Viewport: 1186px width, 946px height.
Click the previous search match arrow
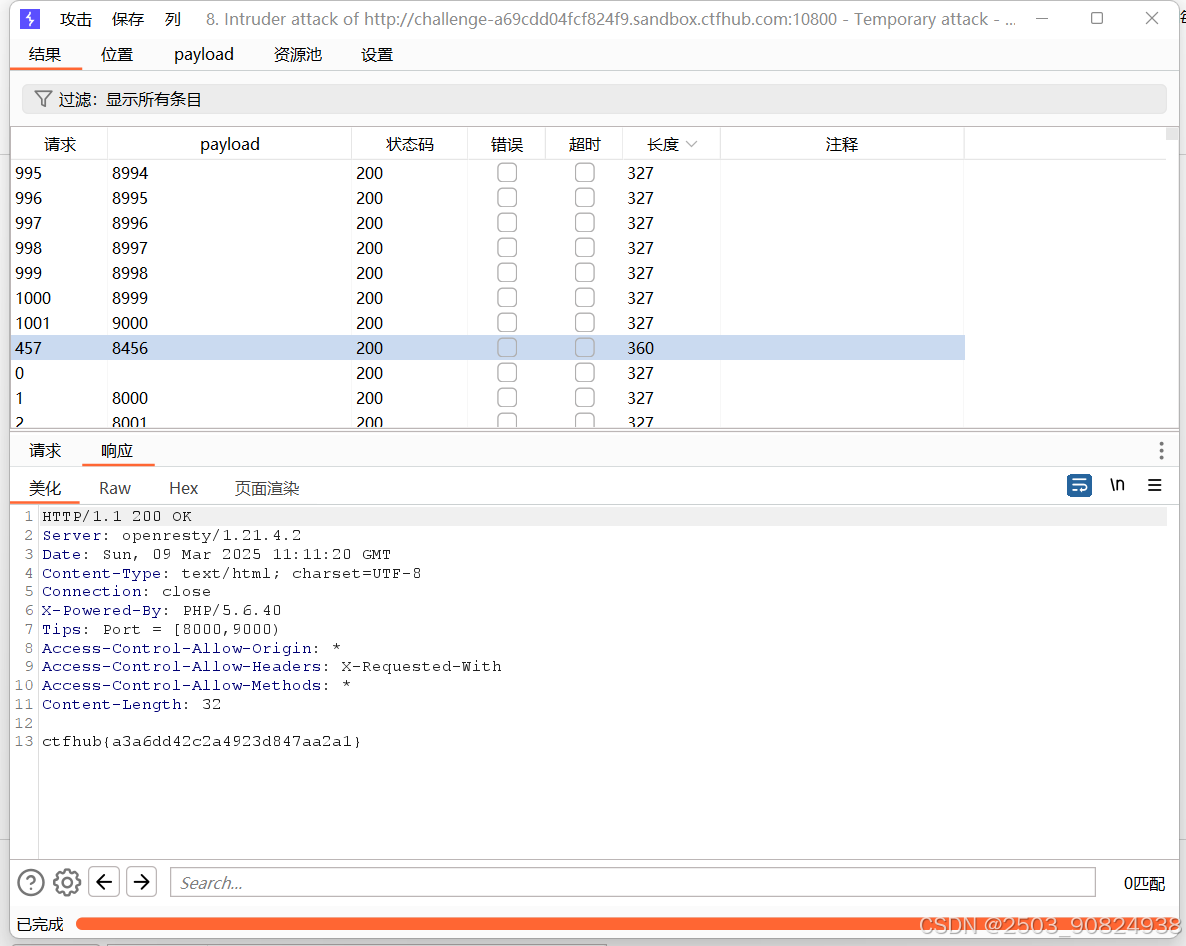point(103,882)
